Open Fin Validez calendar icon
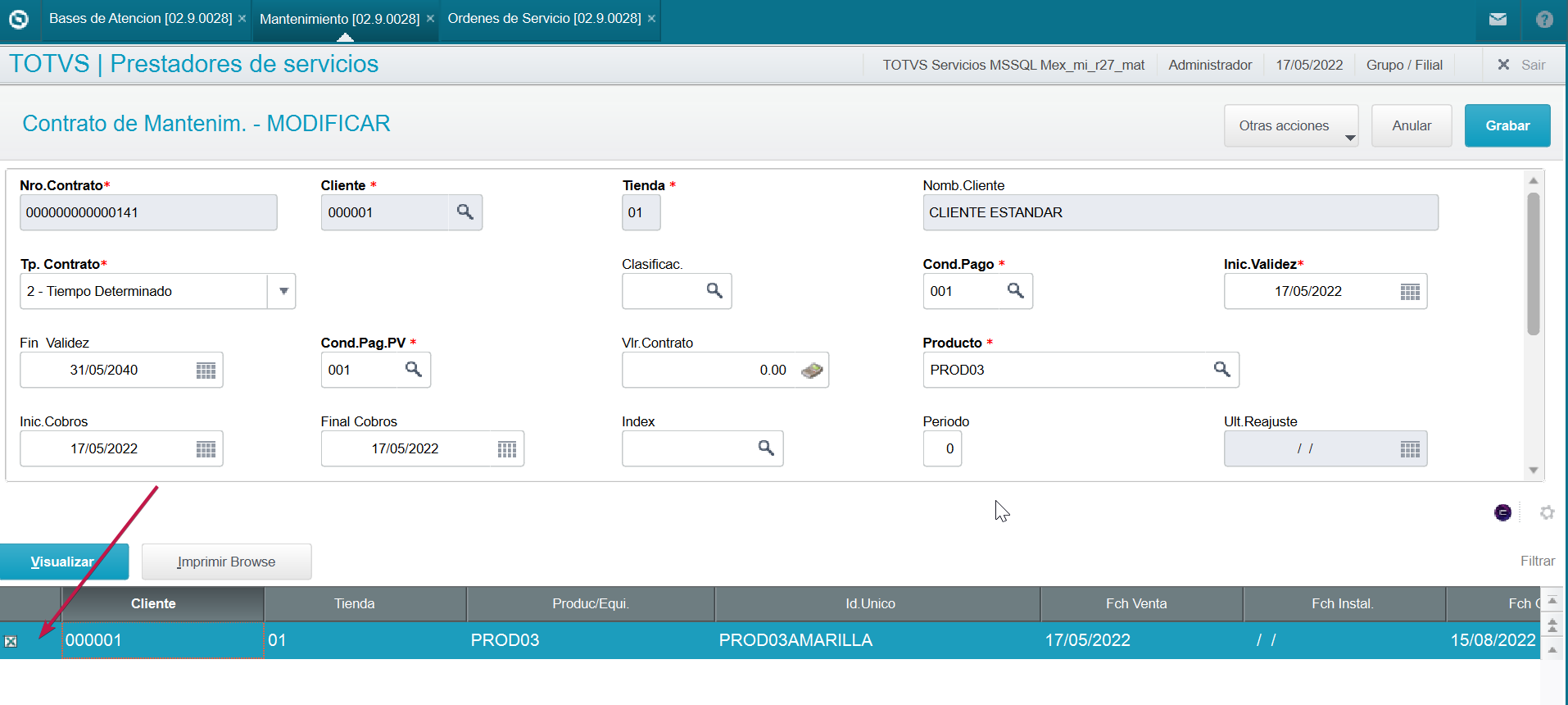Screen dimensions: 1568x705 206,371
